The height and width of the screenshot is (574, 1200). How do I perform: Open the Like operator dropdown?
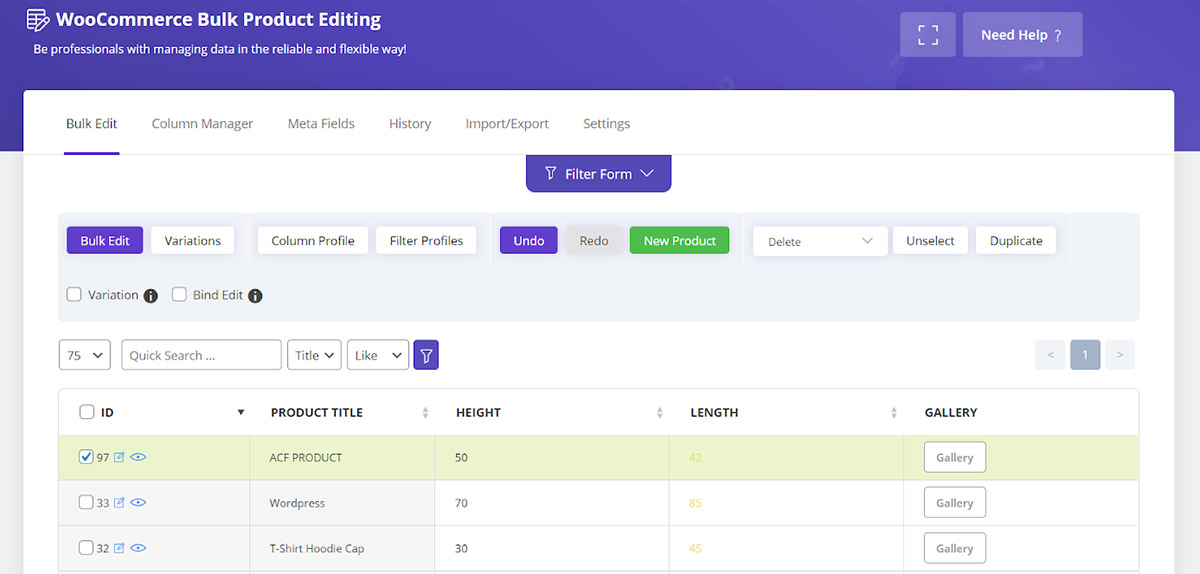[x=378, y=355]
